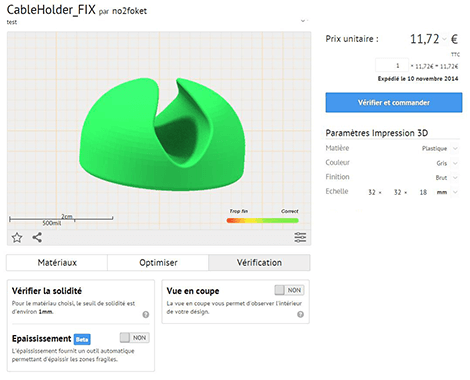Click help icon in Vue en coupe card

pyautogui.click(x=300, y=314)
